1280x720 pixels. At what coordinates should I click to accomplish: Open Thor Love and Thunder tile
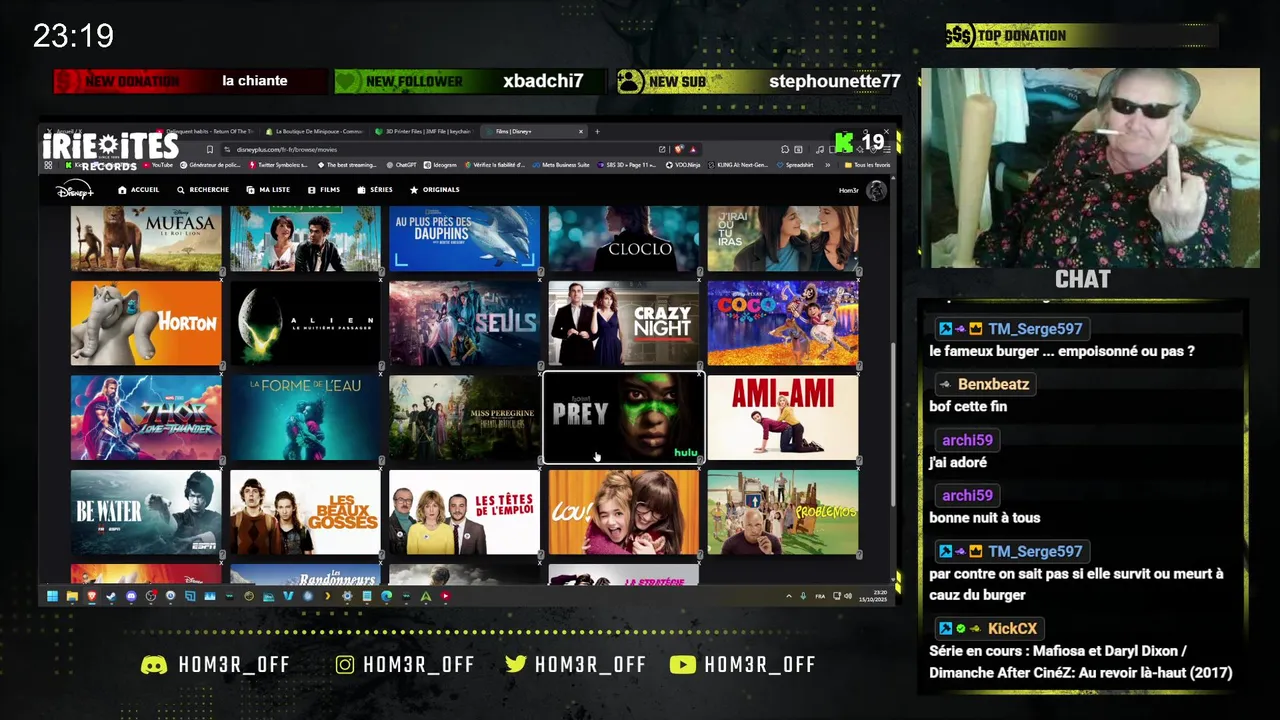[146, 418]
